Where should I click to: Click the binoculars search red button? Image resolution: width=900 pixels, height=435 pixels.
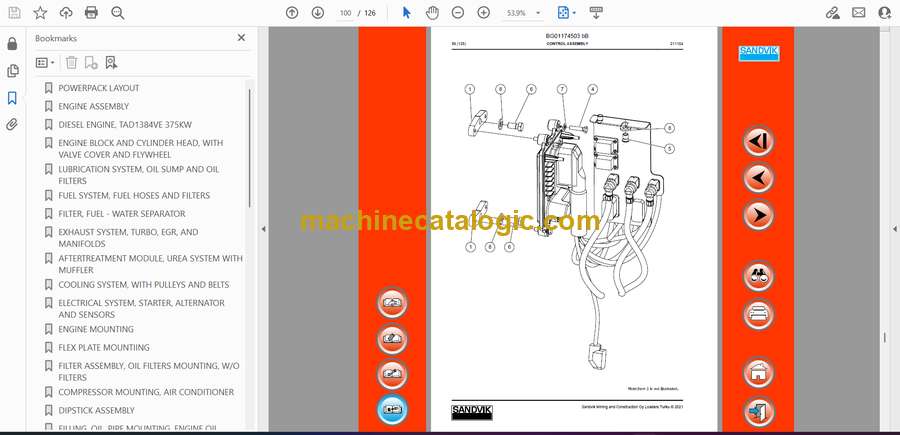click(x=758, y=276)
